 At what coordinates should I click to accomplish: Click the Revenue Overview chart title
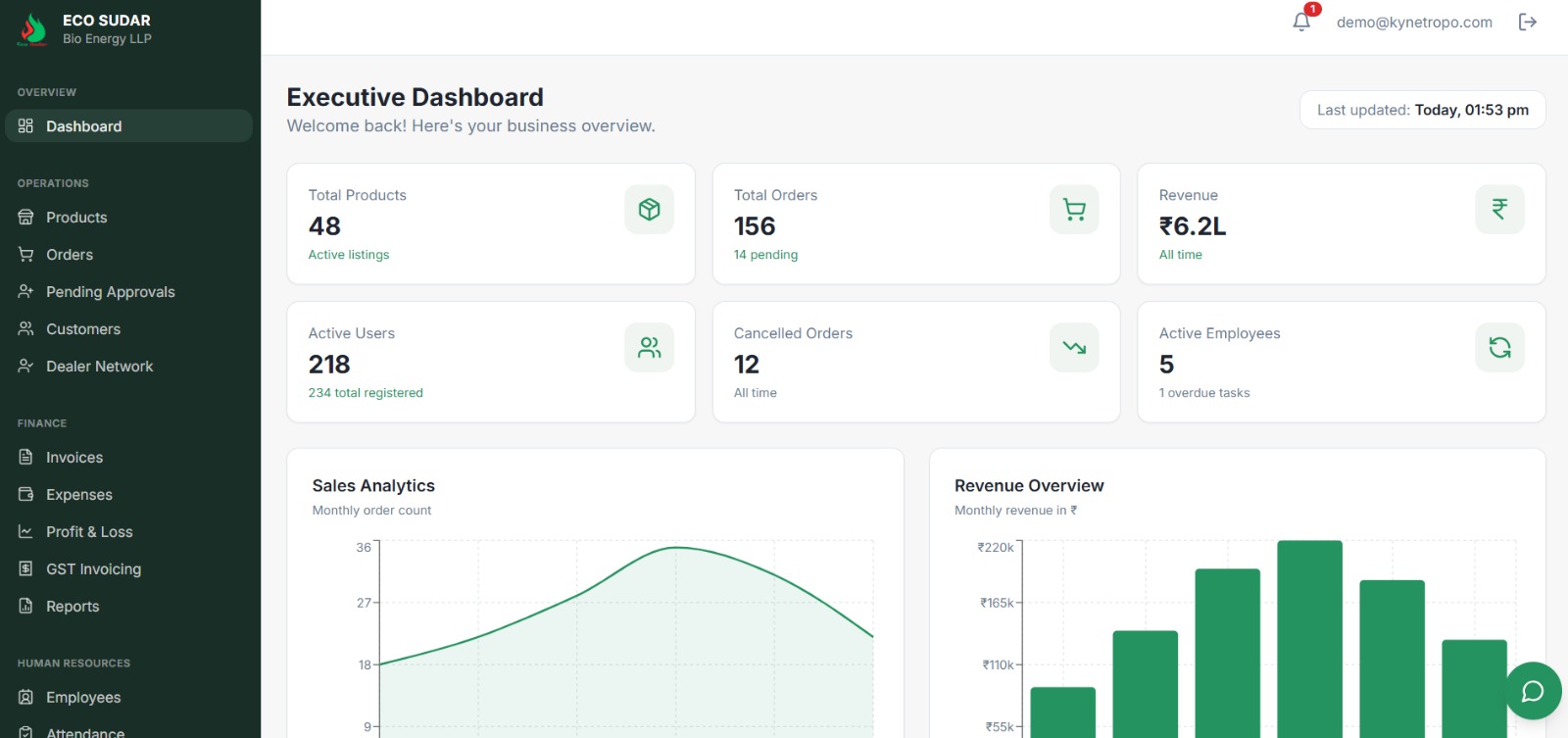[1029, 486]
